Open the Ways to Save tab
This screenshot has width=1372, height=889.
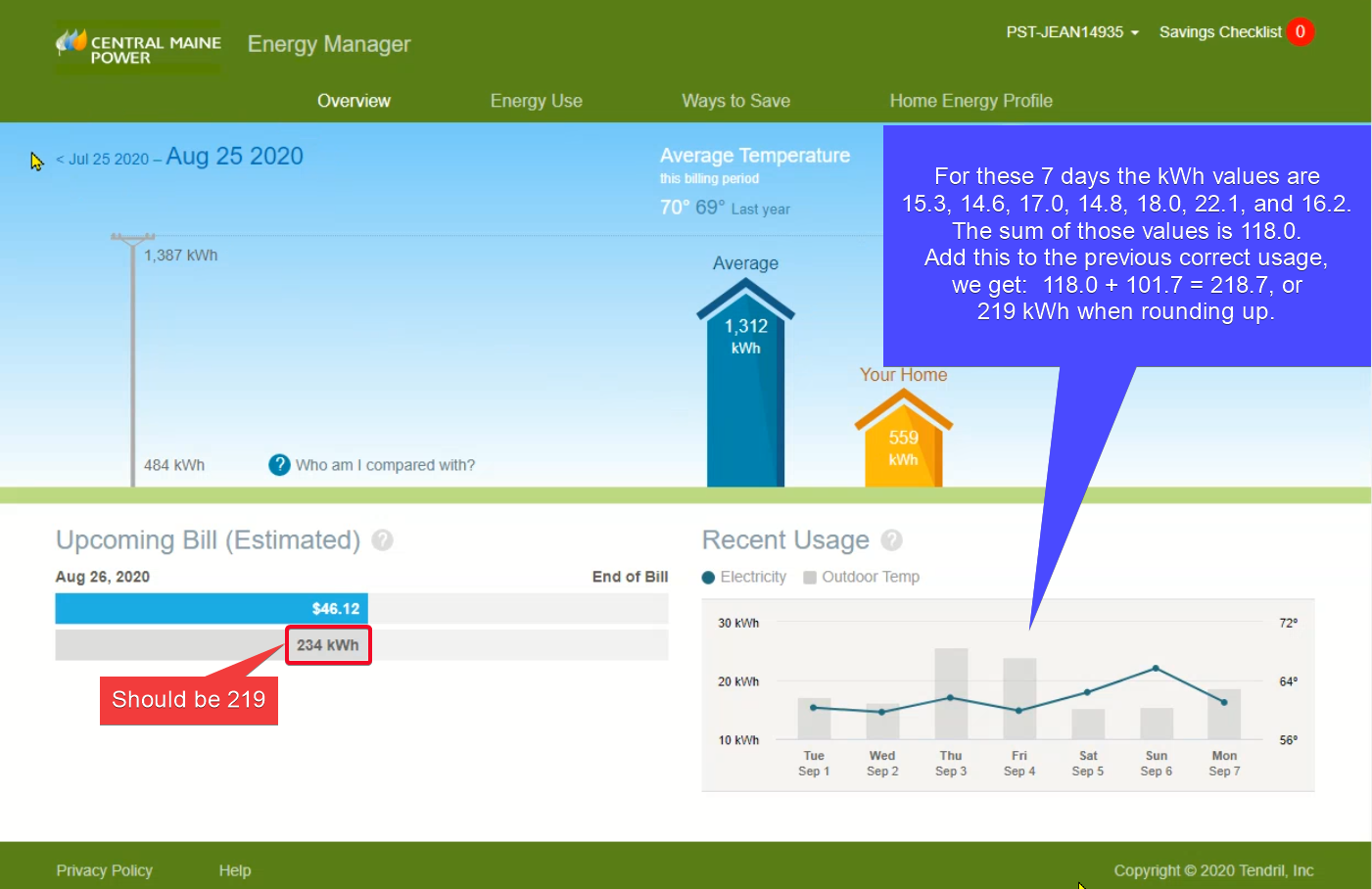click(x=735, y=101)
